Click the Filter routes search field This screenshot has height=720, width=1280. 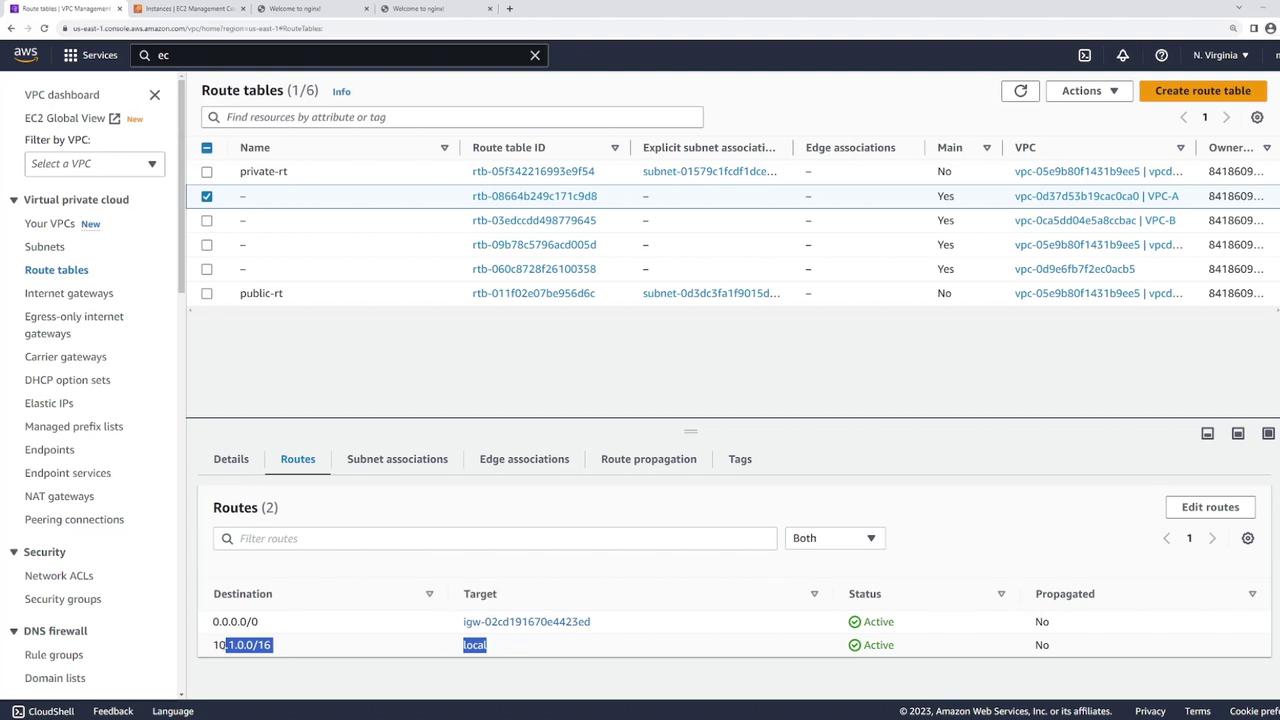click(495, 539)
